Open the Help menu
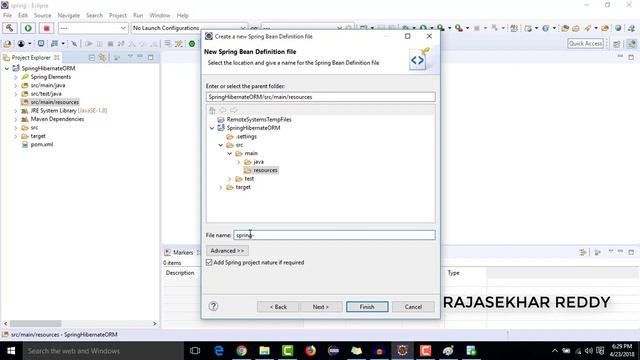 pos(182,15)
